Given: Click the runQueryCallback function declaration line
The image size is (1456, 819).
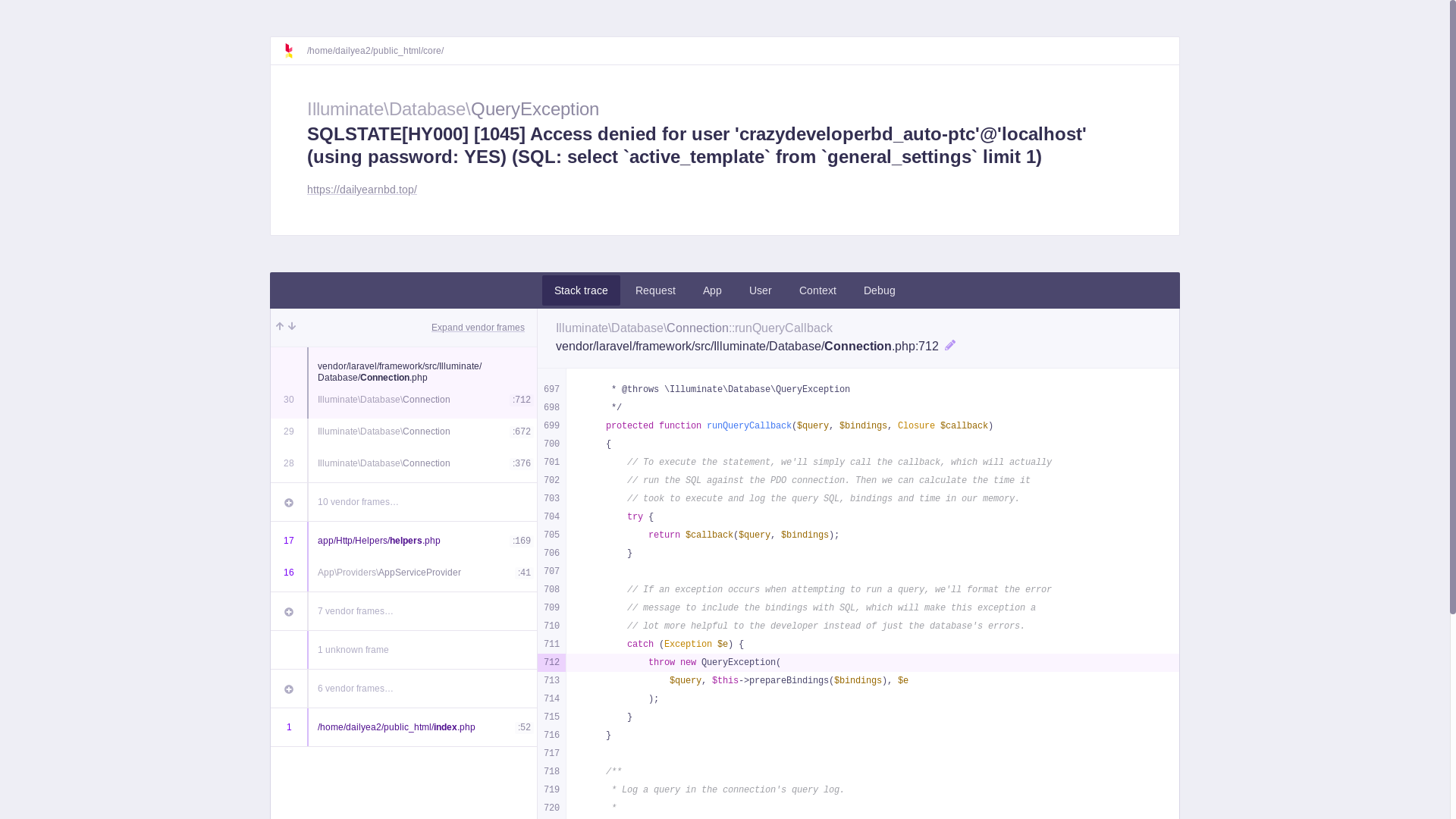Looking at the screenshot, I should click(872, 426).
